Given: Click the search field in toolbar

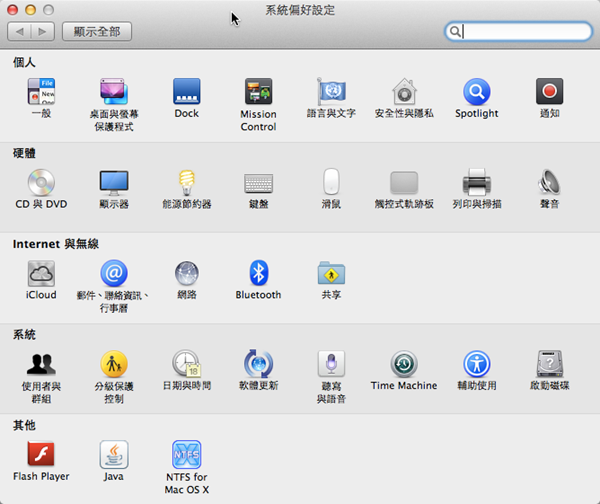Looking at the screenshot, I should tap(525, 32).
